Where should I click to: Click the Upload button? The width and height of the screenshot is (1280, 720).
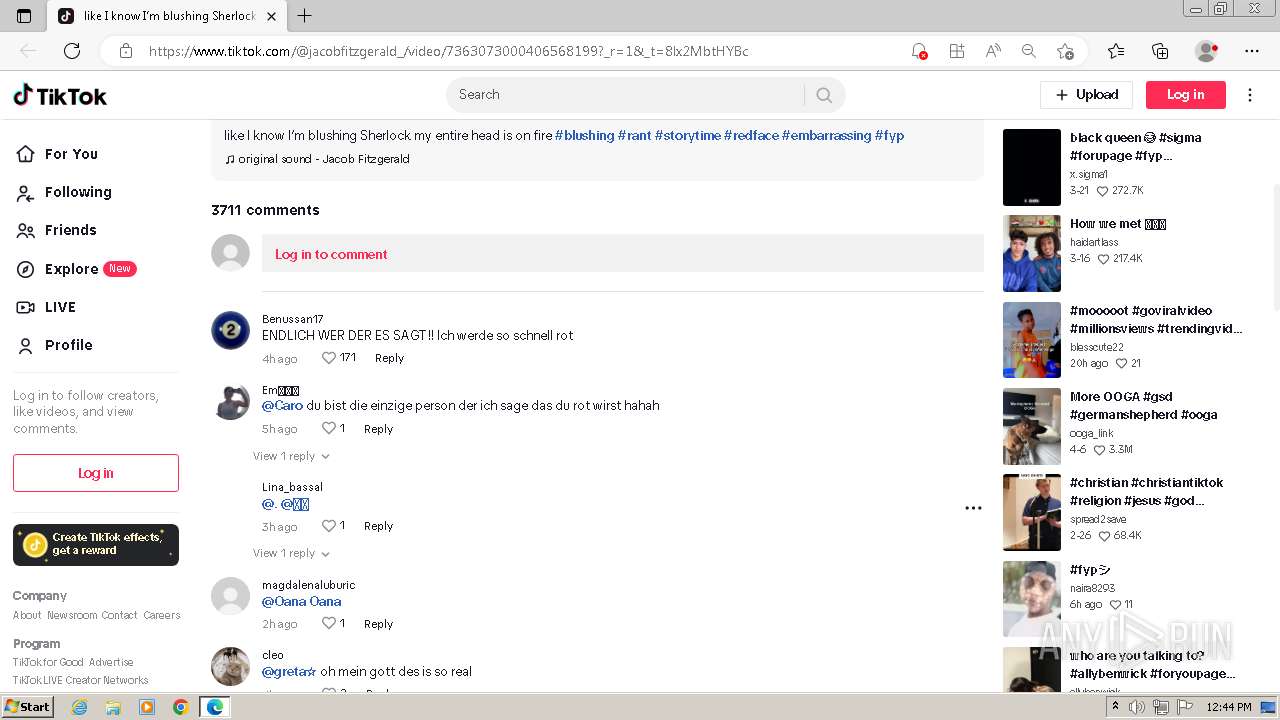tap(1086, 95)
